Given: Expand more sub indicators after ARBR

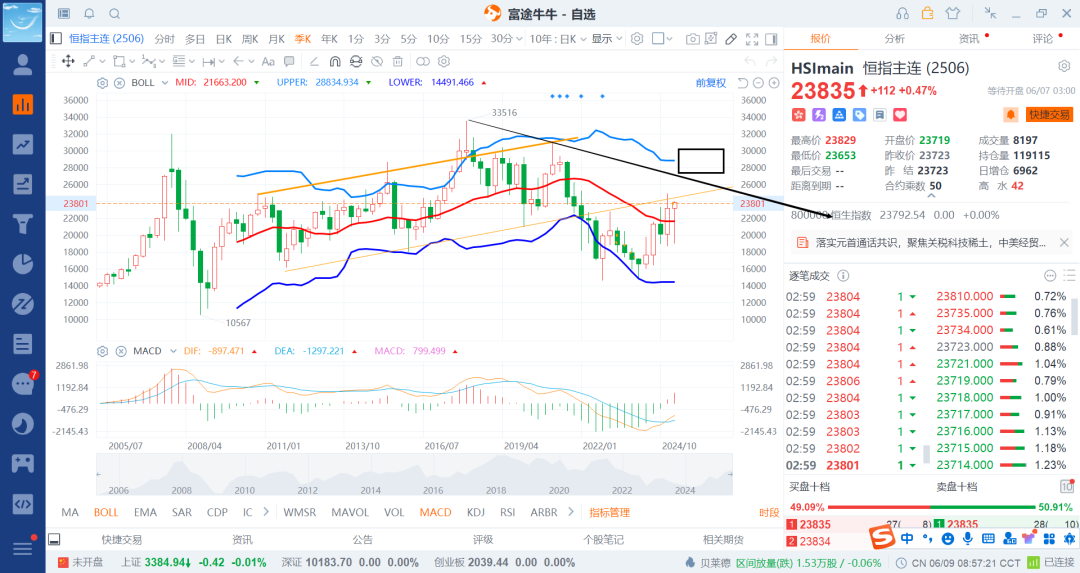Looking at the screenshot, I should (x=570, y=512).
